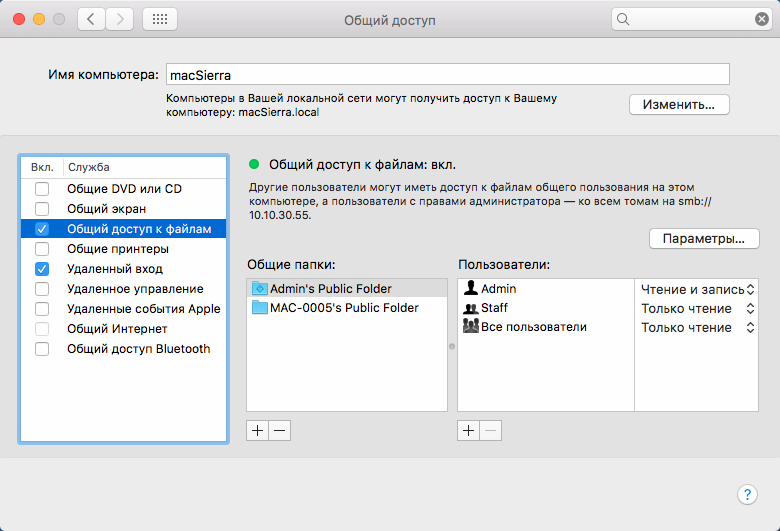Enable Общие DVD или CD checkbox
Image resolution: width=780 pixels, height=531 pixels.
pos(42,189)
